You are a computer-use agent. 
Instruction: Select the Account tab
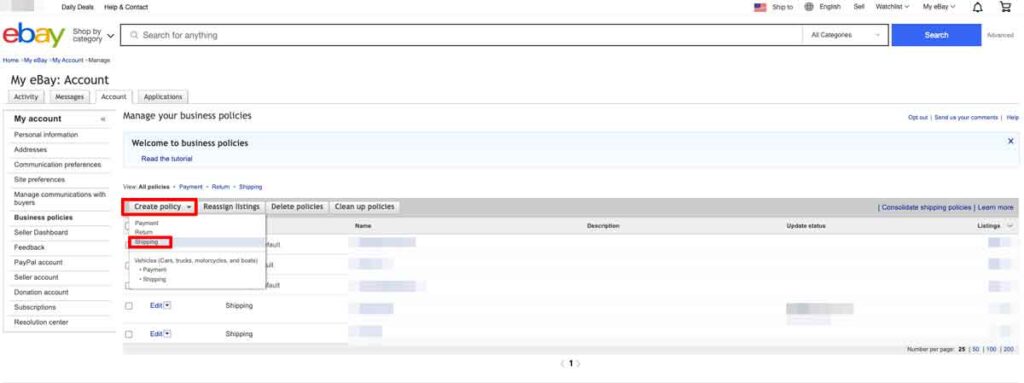pyautogui.click(x=114, y=97)
